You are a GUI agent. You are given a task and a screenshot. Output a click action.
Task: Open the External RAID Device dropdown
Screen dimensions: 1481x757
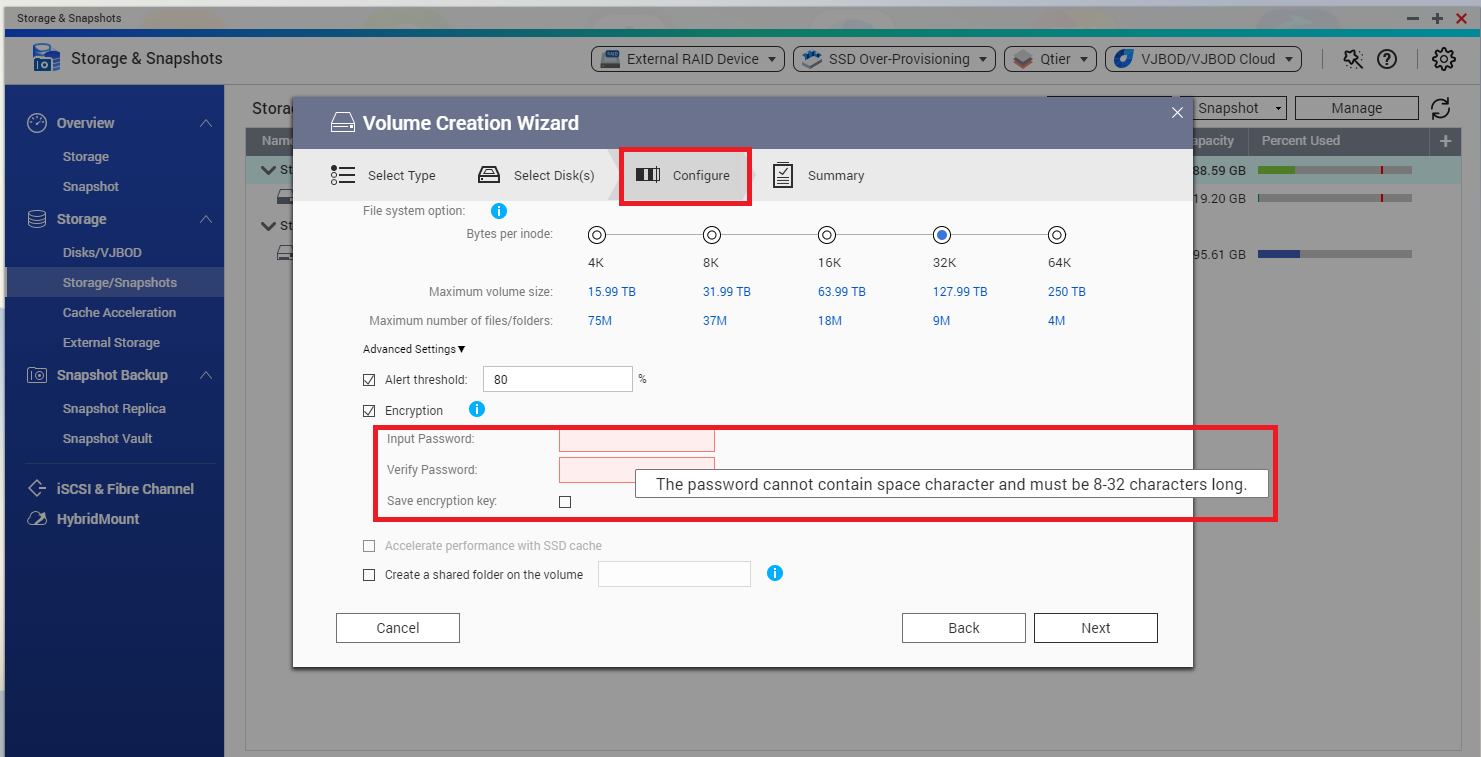tap(688, 59)
